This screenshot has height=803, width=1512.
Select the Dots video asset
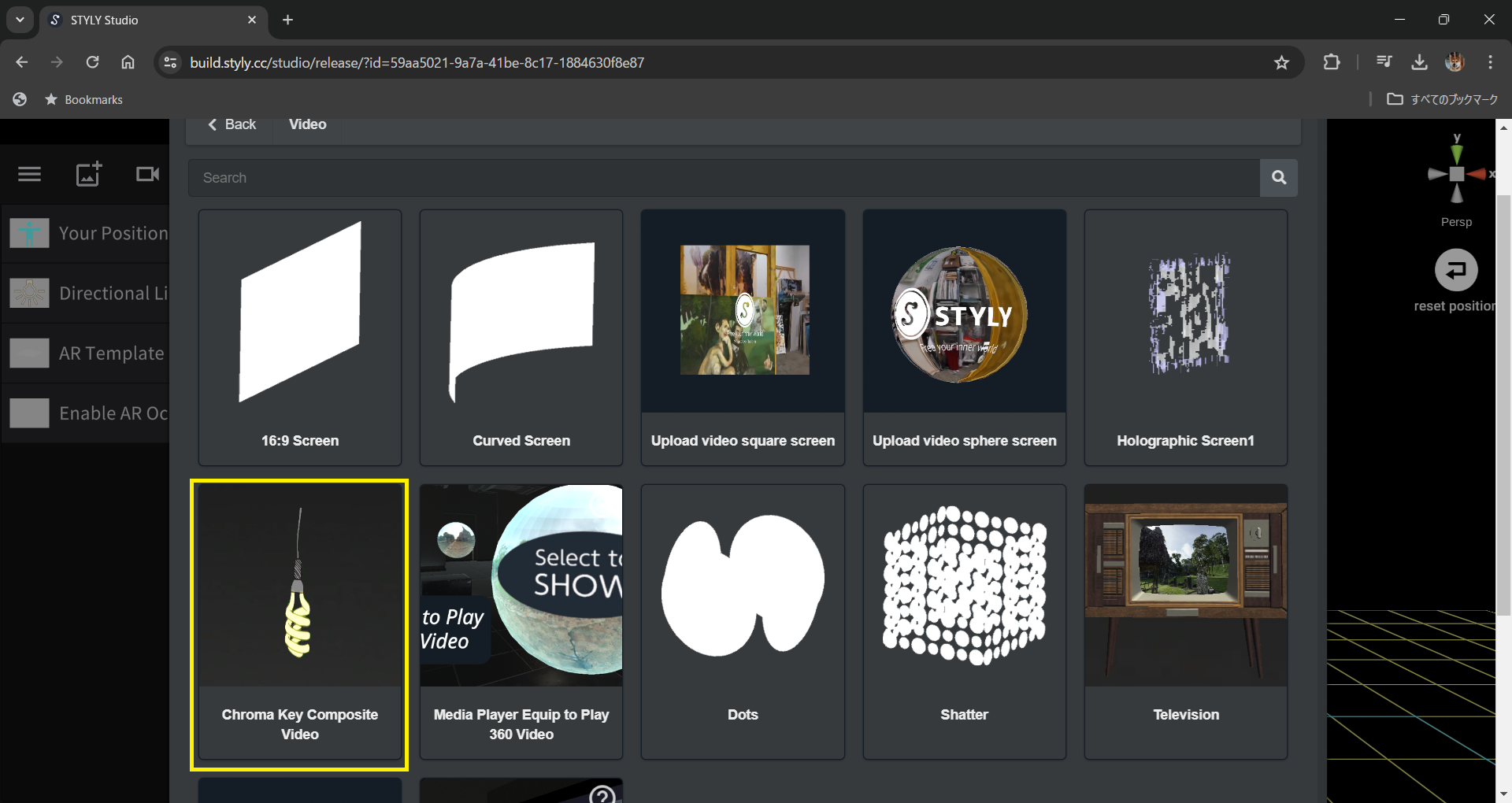coord(743,622)
